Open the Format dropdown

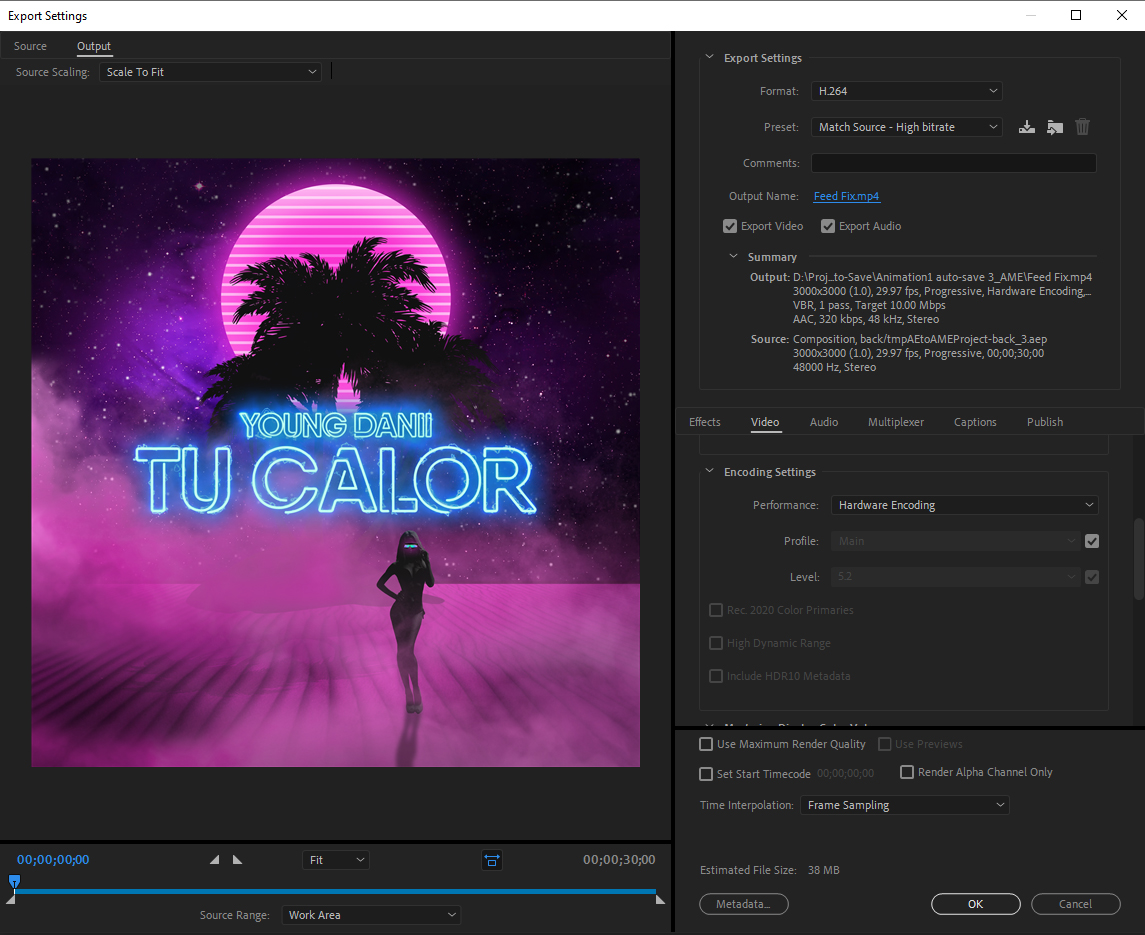click(905, 91)
